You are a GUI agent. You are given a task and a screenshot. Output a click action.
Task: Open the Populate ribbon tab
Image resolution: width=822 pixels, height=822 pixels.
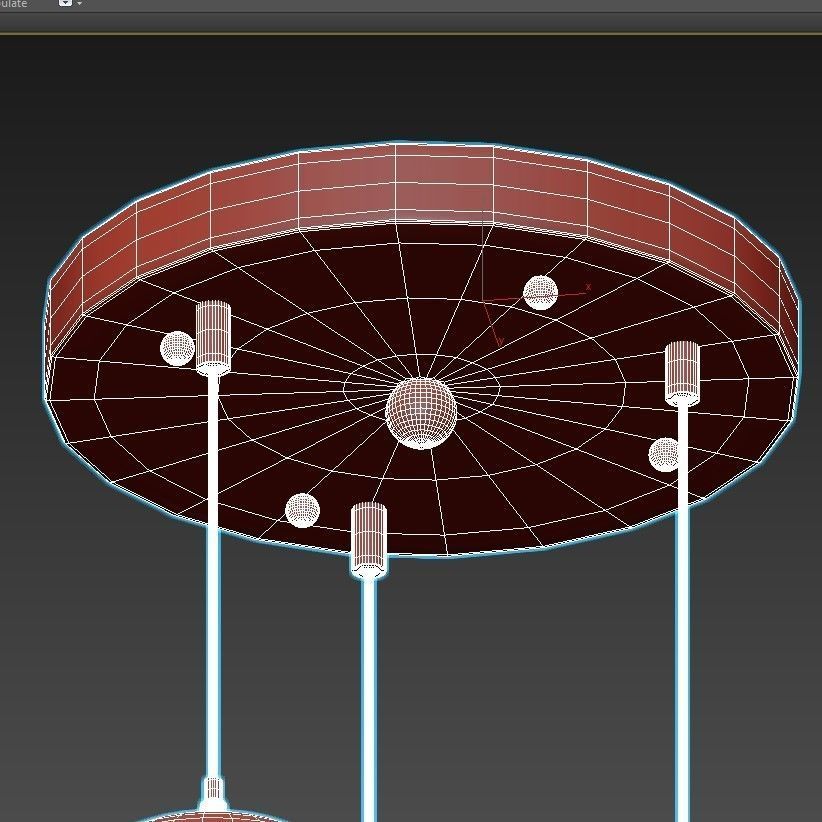13,3
